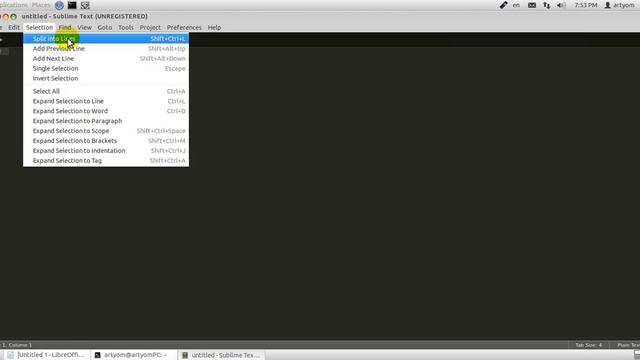Open the Tools menu
The width and height of the screenshot is (640, 360).
(126, 27)
